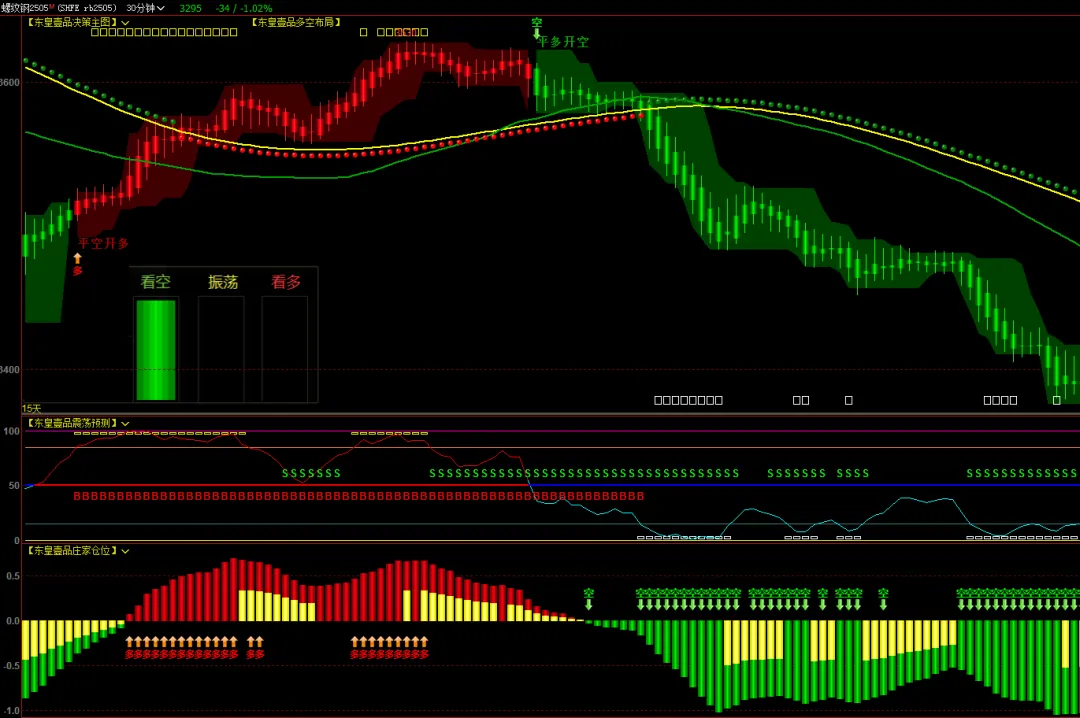Click the 15天 range label
Screen dimensions: 1080x718
pyautogui.click(x=32, y=409)
